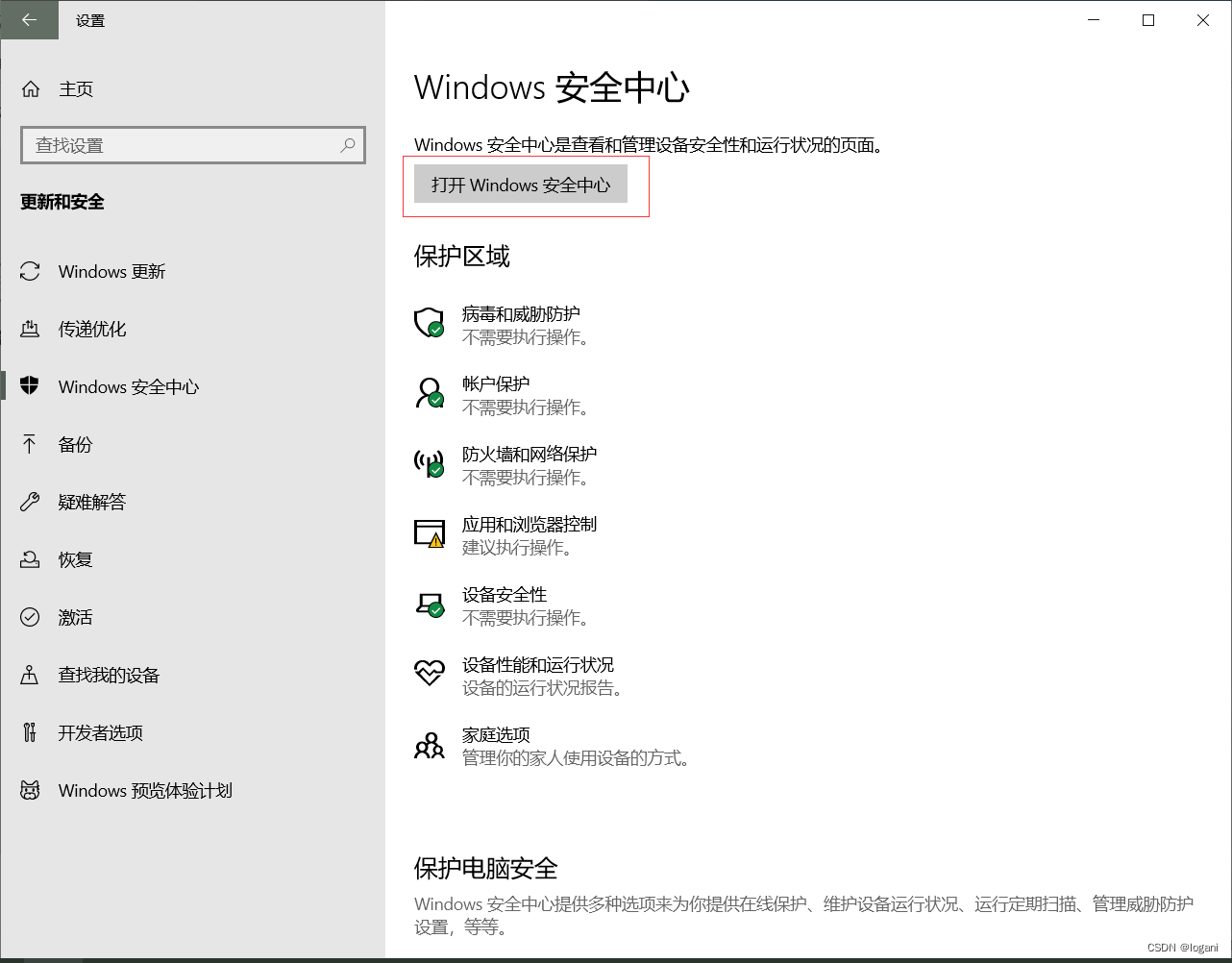This screenshot has width=1232, height=963.
Task: Click the 设备安全性 laptop icon
Action: pyautogui.click(x=430, y=605)
